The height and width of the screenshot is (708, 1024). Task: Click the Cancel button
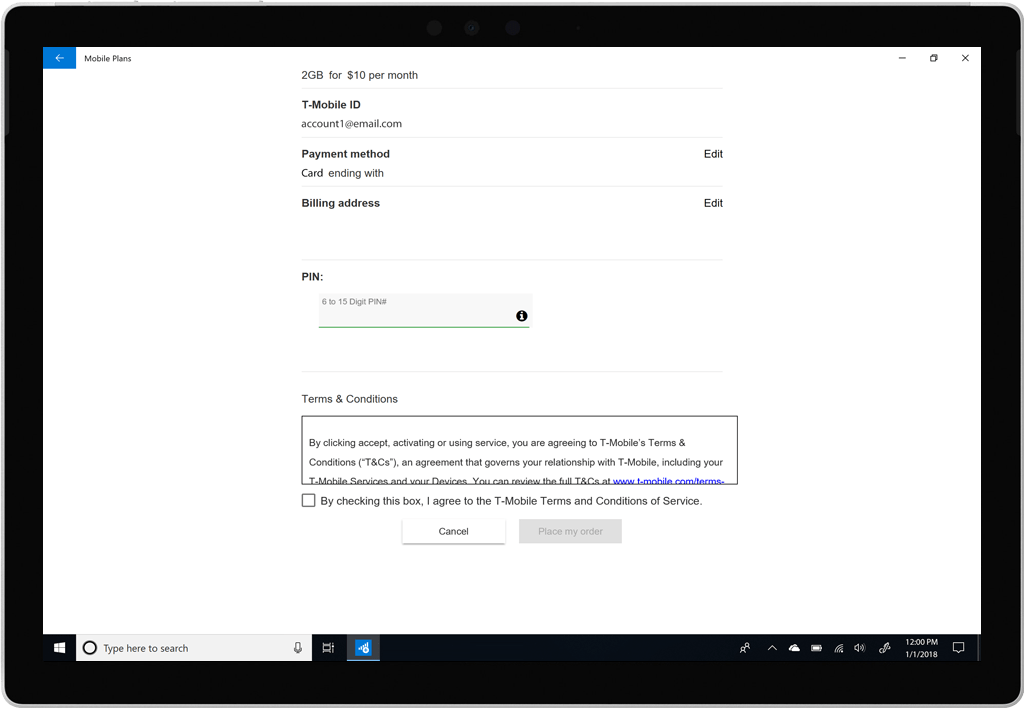pos(454,531)
